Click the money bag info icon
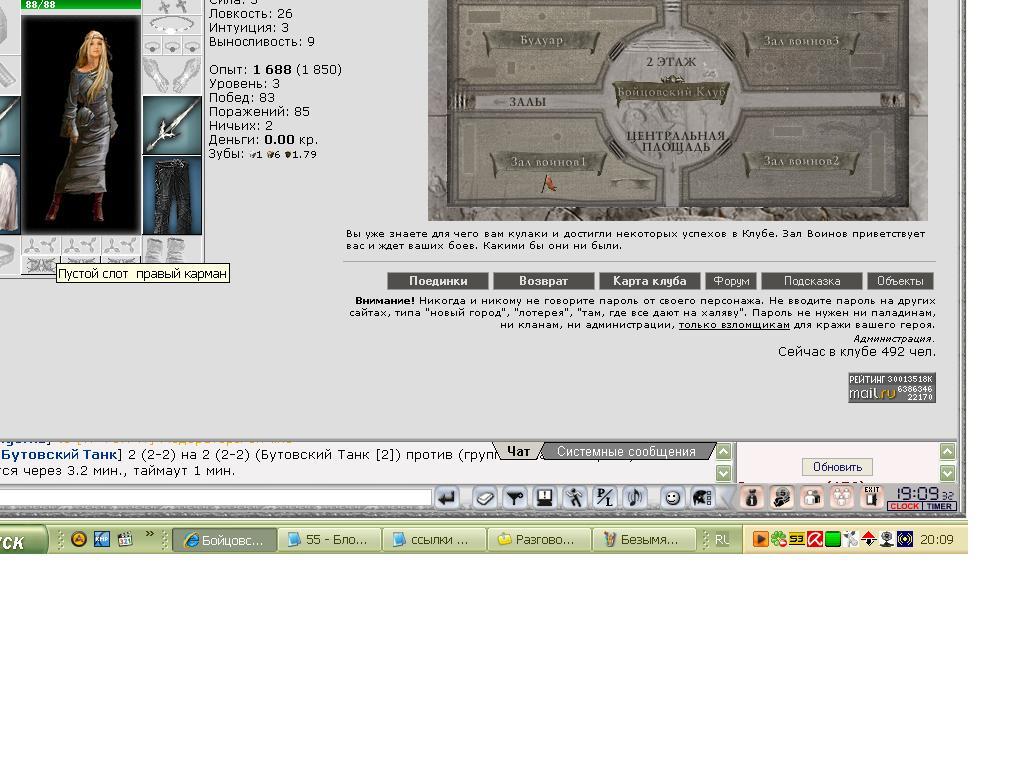The image size is (1024, 768). [752, 498]
